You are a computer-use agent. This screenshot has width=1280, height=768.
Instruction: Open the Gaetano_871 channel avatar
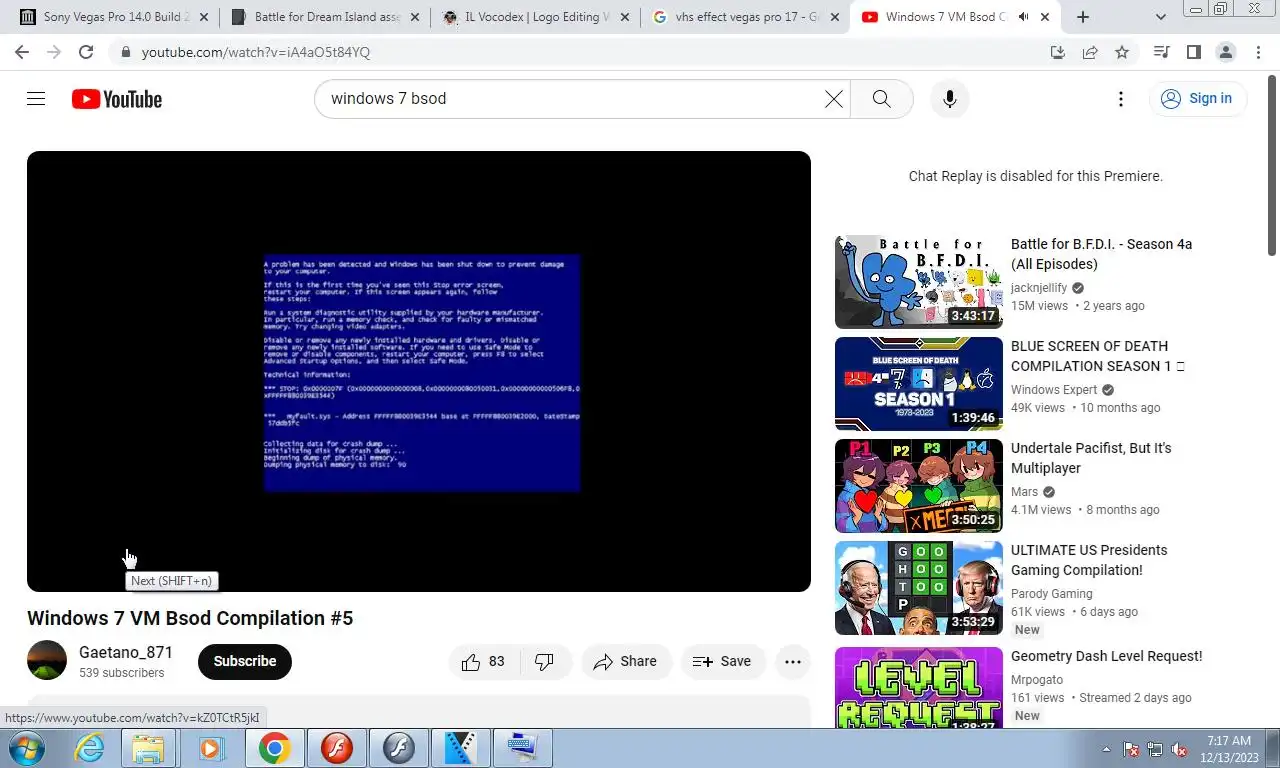point(47,661)
